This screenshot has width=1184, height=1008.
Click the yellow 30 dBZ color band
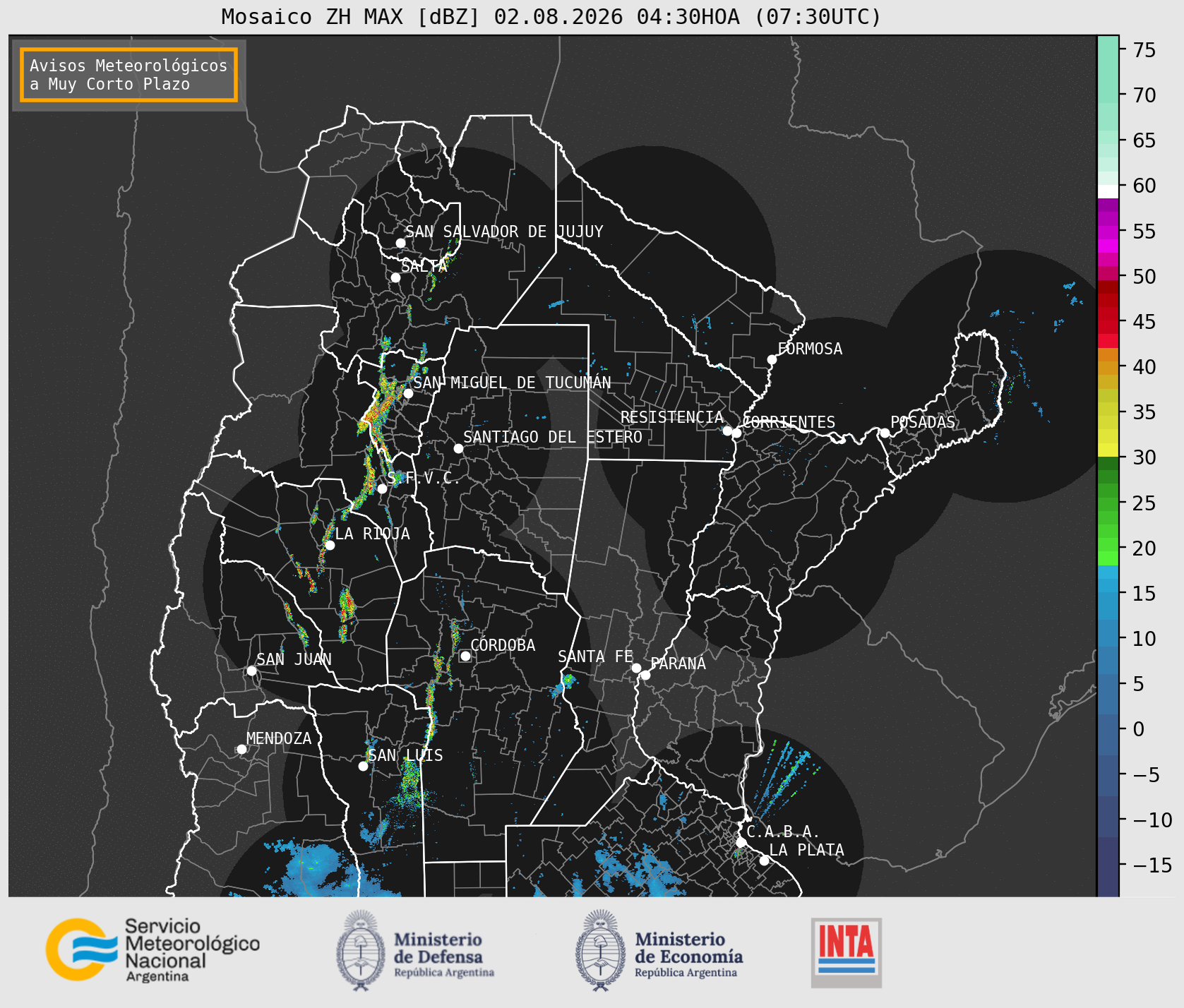point(1108,450)
